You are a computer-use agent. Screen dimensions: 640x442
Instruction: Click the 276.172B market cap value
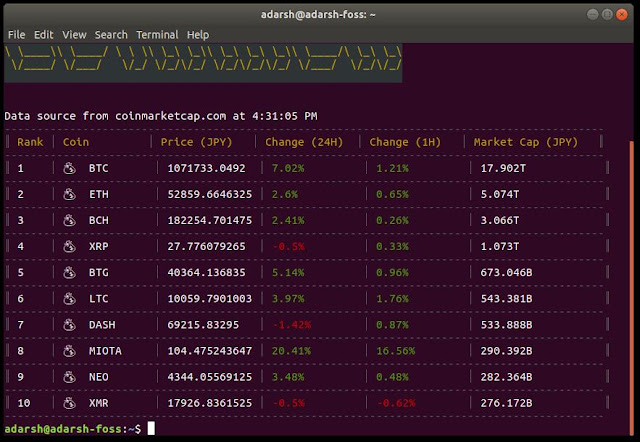coord(507,403)
